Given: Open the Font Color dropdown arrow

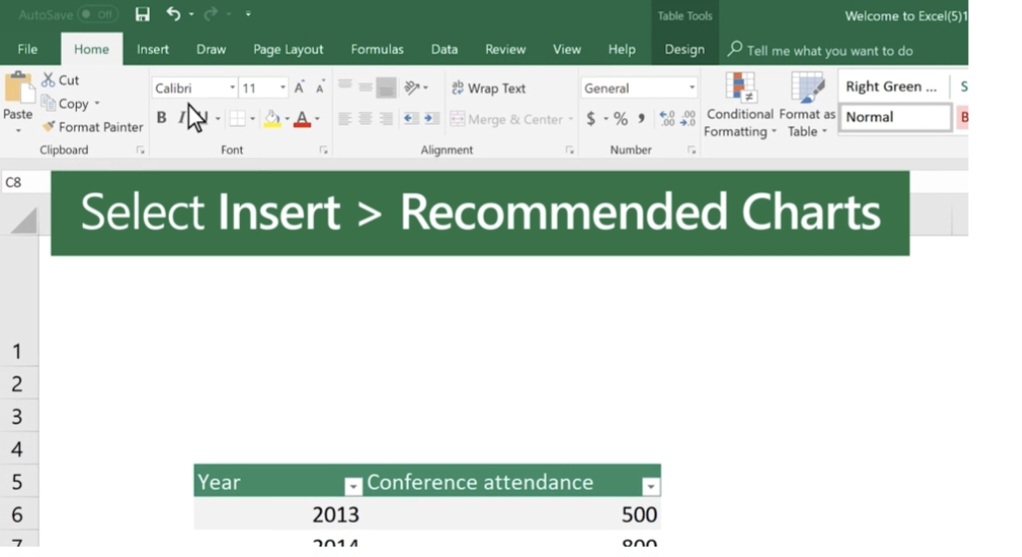Looking at the screenshot, I should (317, 119).
